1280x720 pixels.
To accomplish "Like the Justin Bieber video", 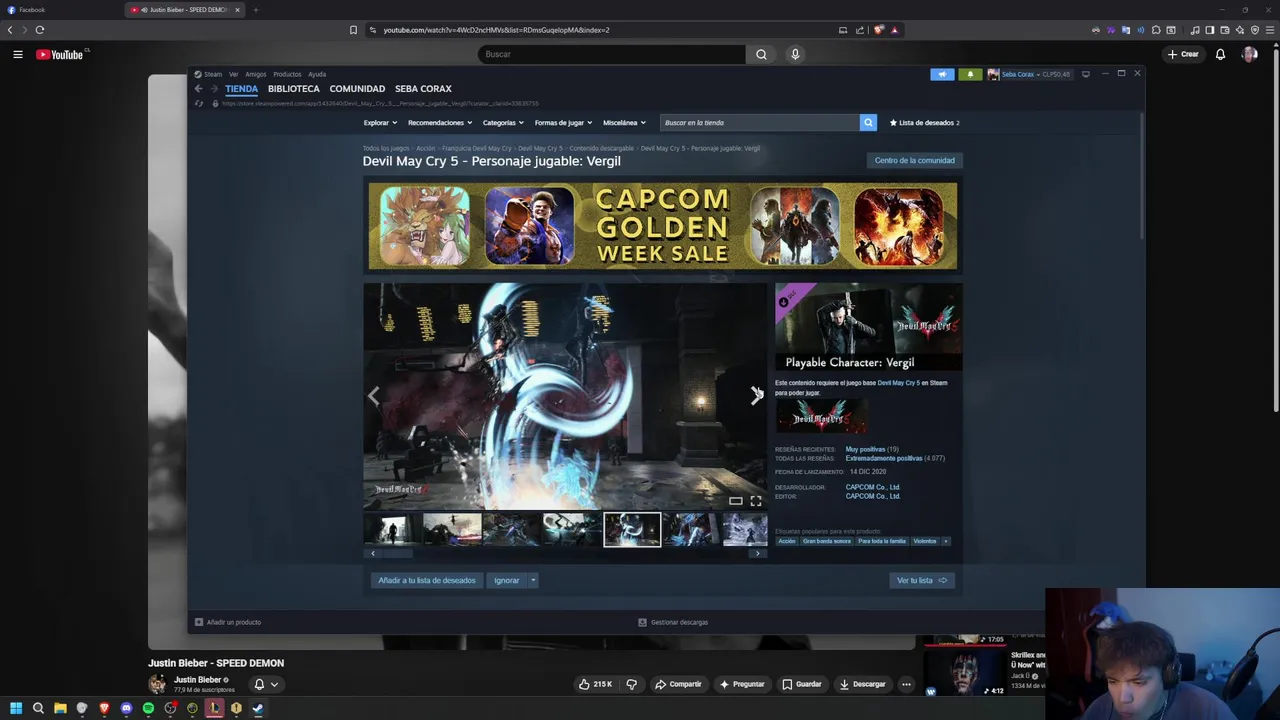I will (595, 684).
